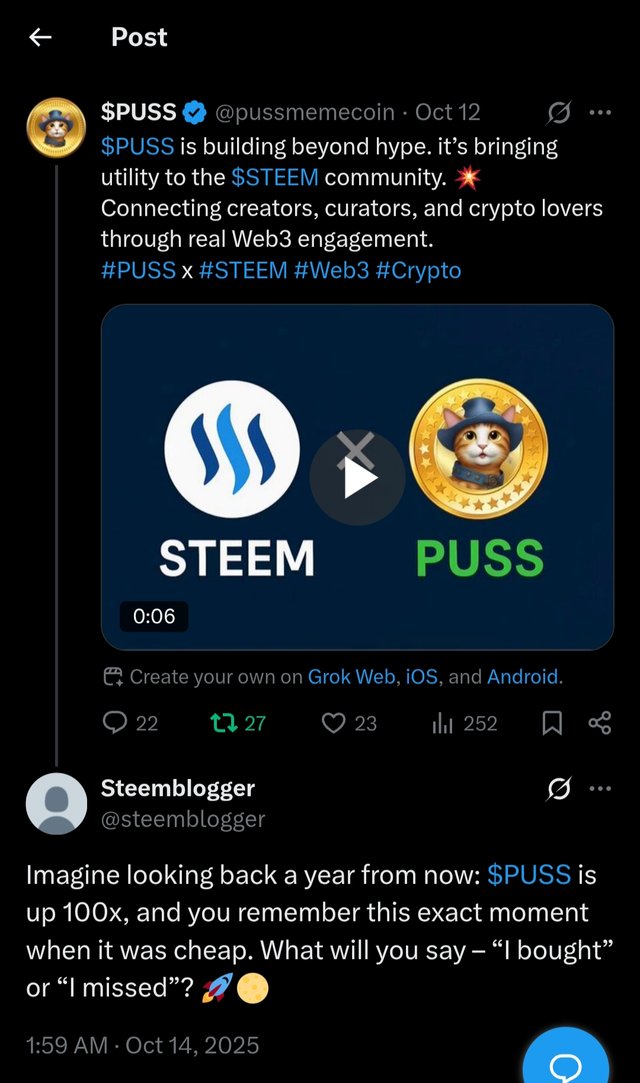Screen dimensions: 640x1083
Task: Share the $PUSS post
Action: click(599, 723)
